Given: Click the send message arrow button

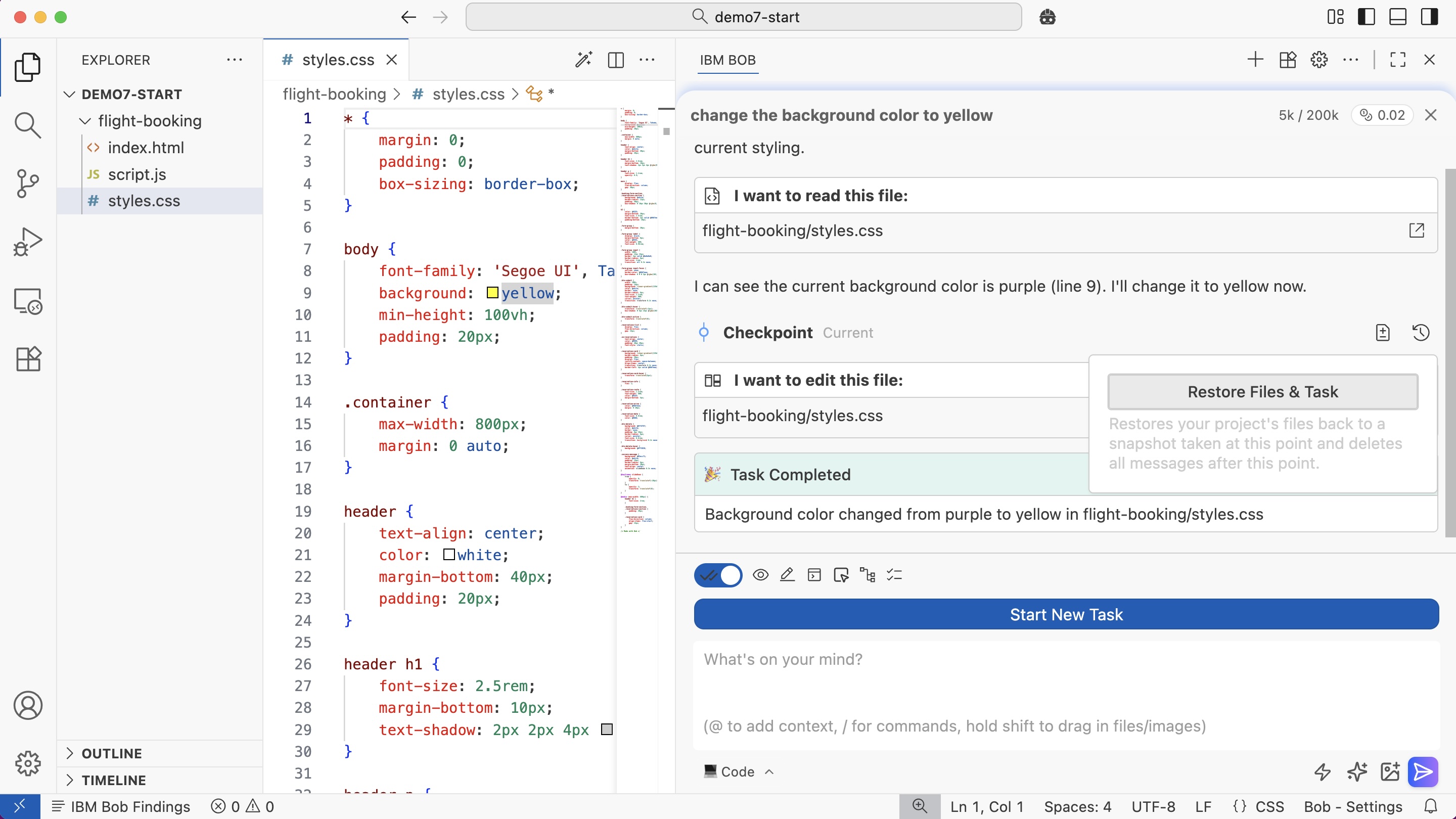Looking at the screenshot, I should (1423, 771).
